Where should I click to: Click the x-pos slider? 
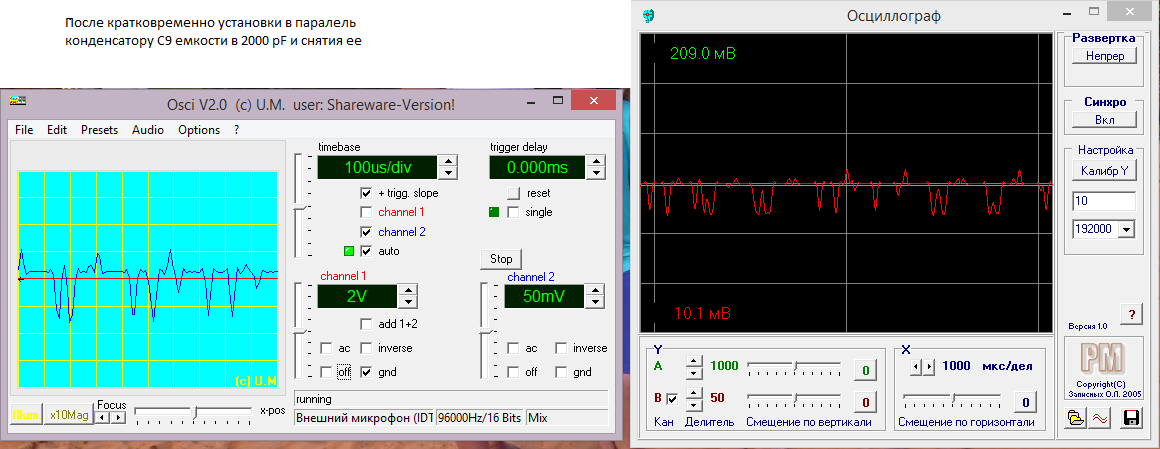point(197,410)
